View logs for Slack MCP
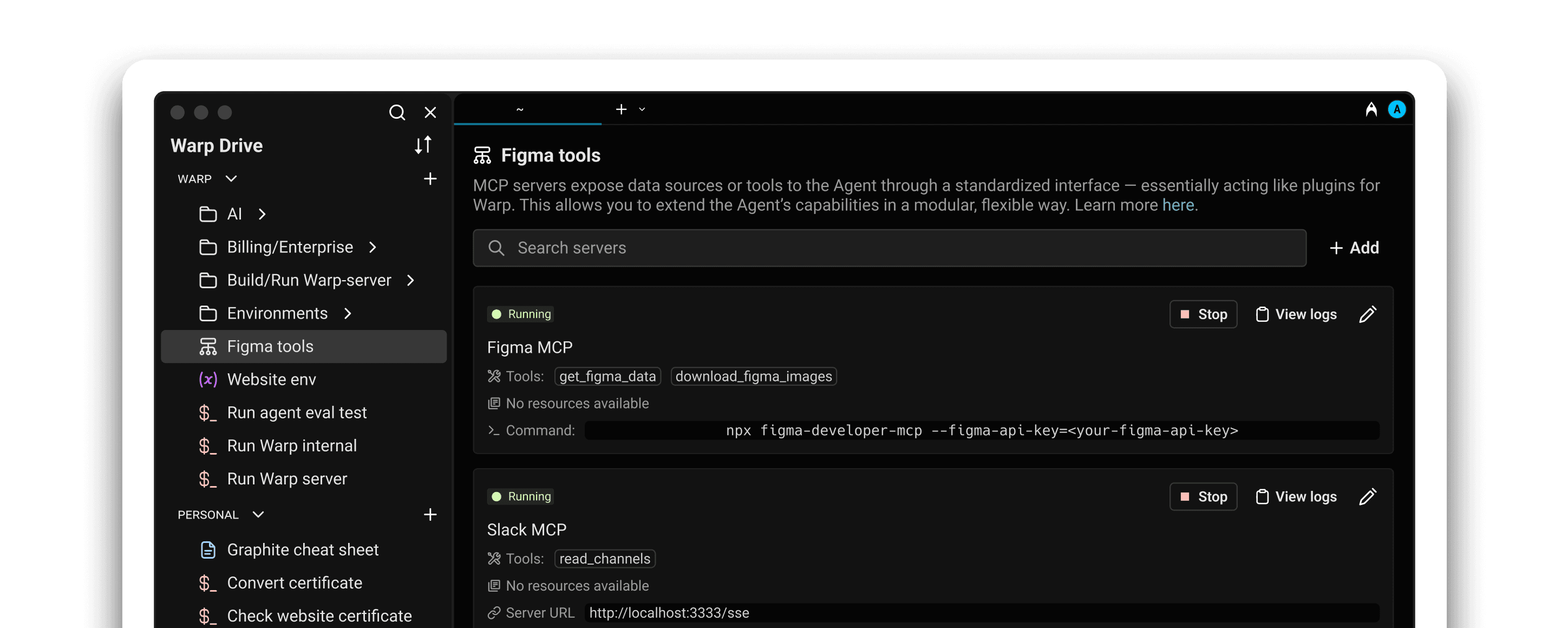The width and height of the screenshot is (1568, 628). click(1296, 496)
